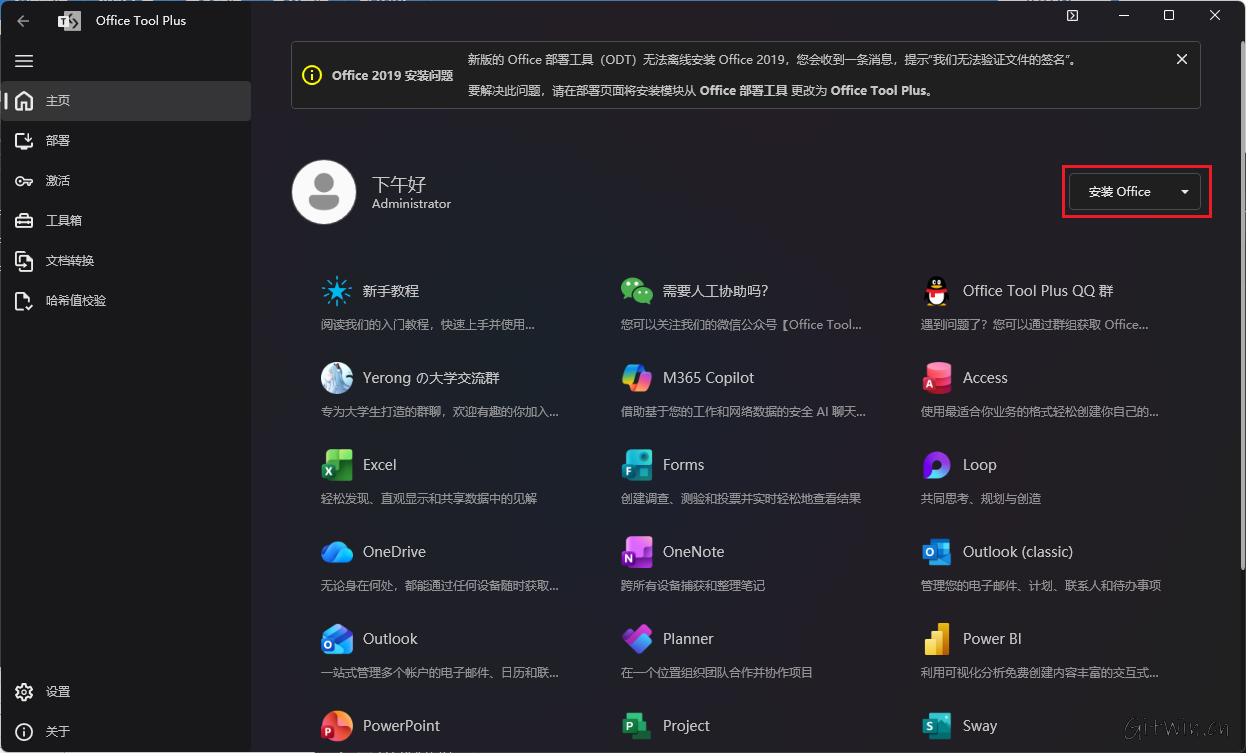1246x753 pixels.
Task: Open the M365 Copilot icon
Action: click(x=637, y=378)
